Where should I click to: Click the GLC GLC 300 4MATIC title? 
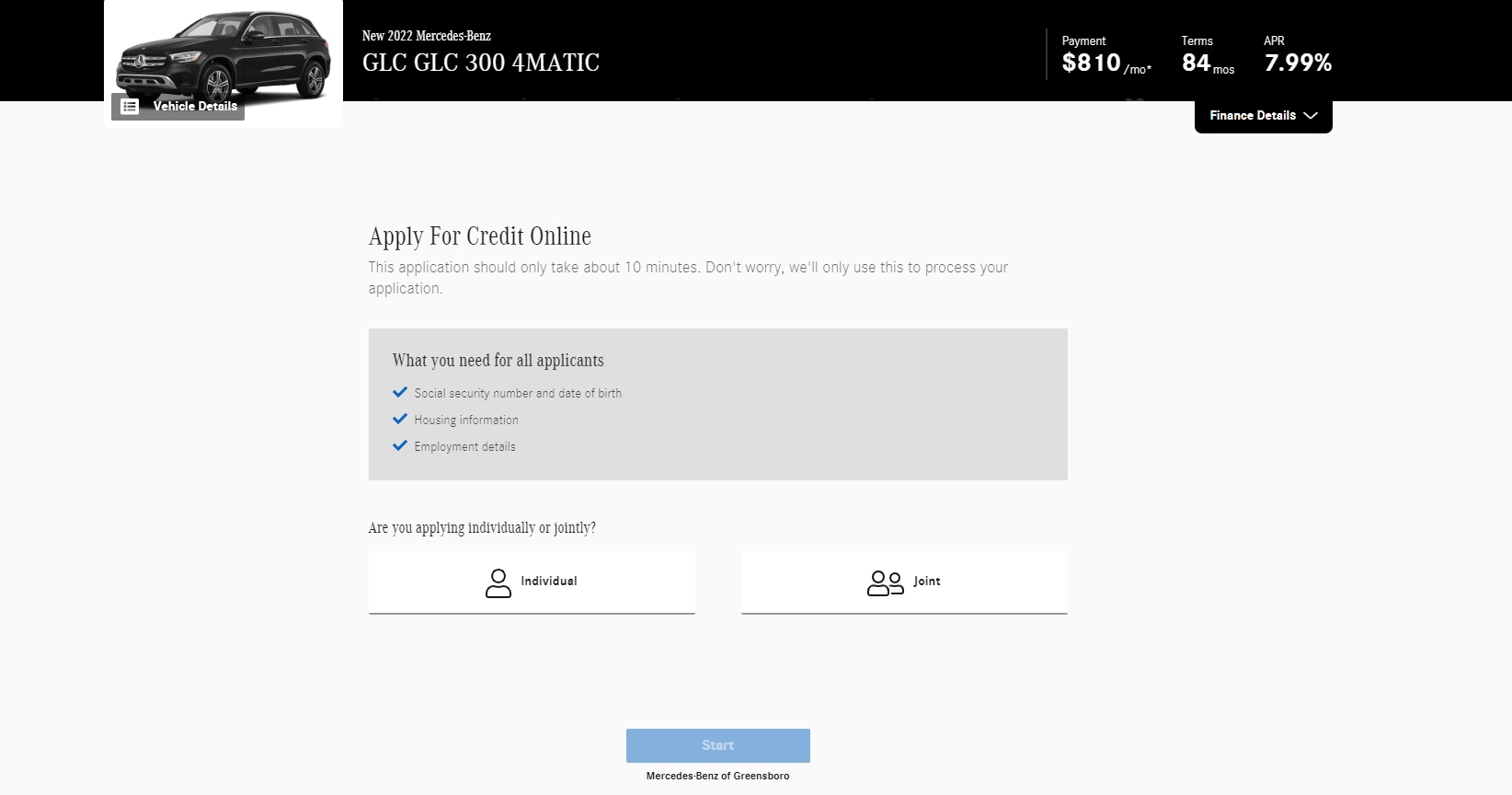[x=481, y=63]
